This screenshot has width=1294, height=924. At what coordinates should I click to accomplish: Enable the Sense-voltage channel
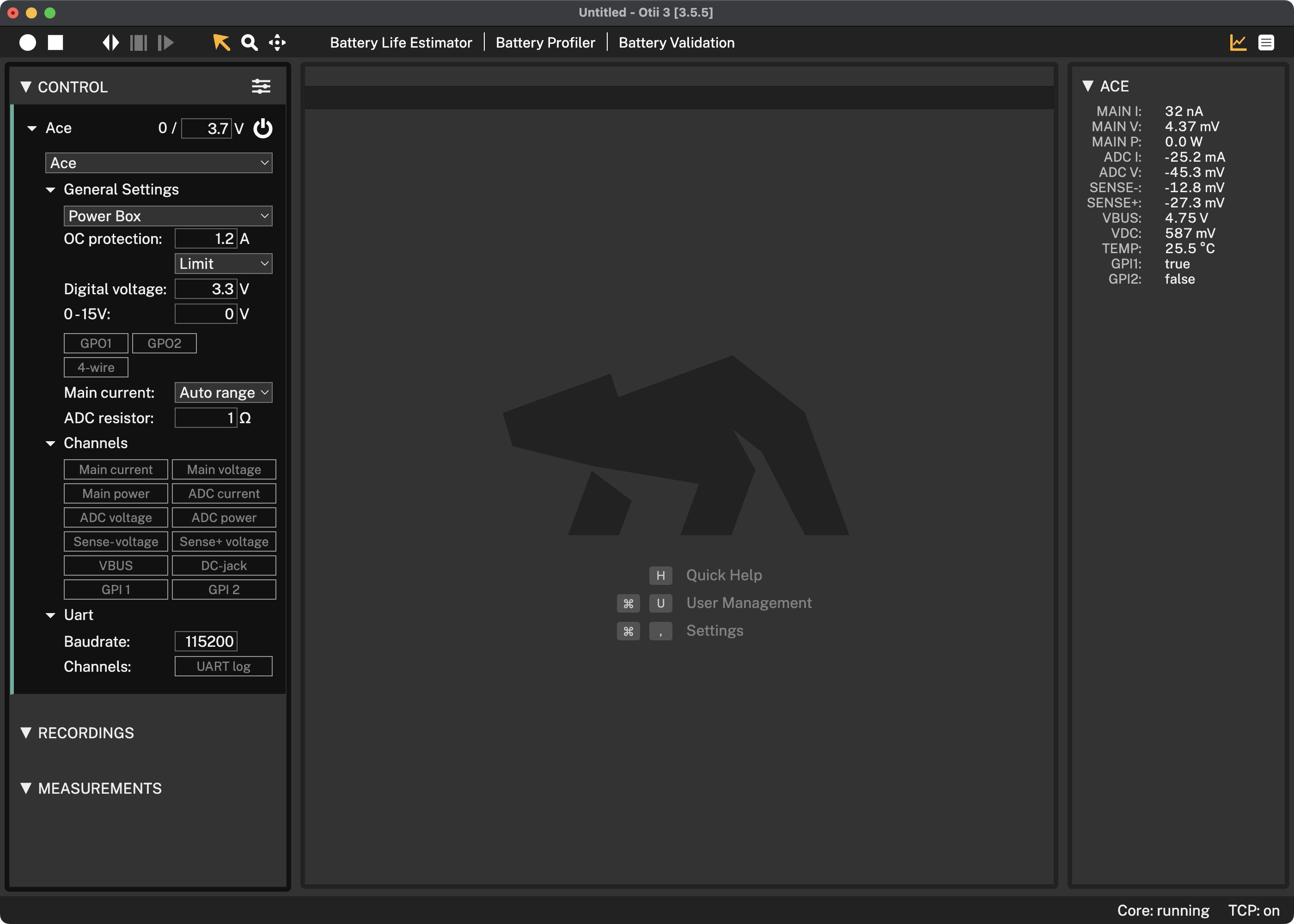116,541
